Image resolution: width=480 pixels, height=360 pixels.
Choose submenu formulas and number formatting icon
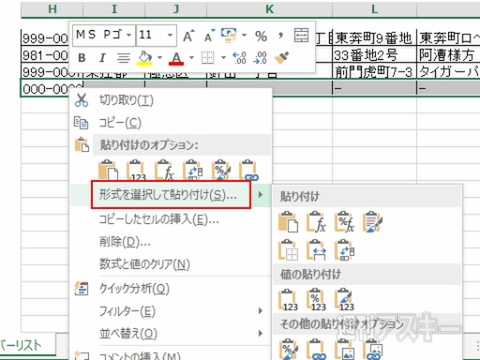tap(344, 222)
